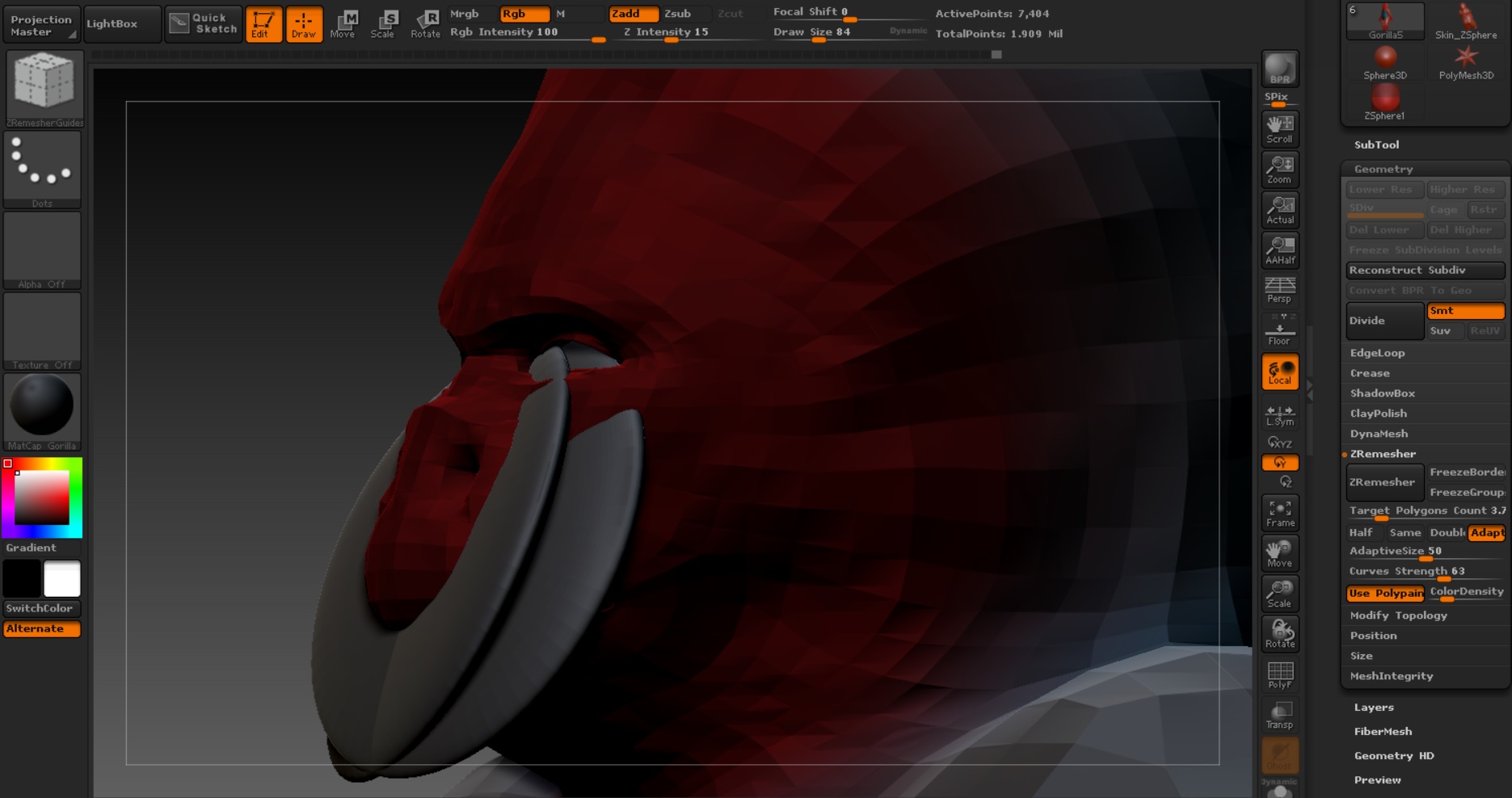Select the Sphere3D tool thumbnail
Image resolution: width=1512 pixels, height=798 pixels.
click(x=1385, y=62)
